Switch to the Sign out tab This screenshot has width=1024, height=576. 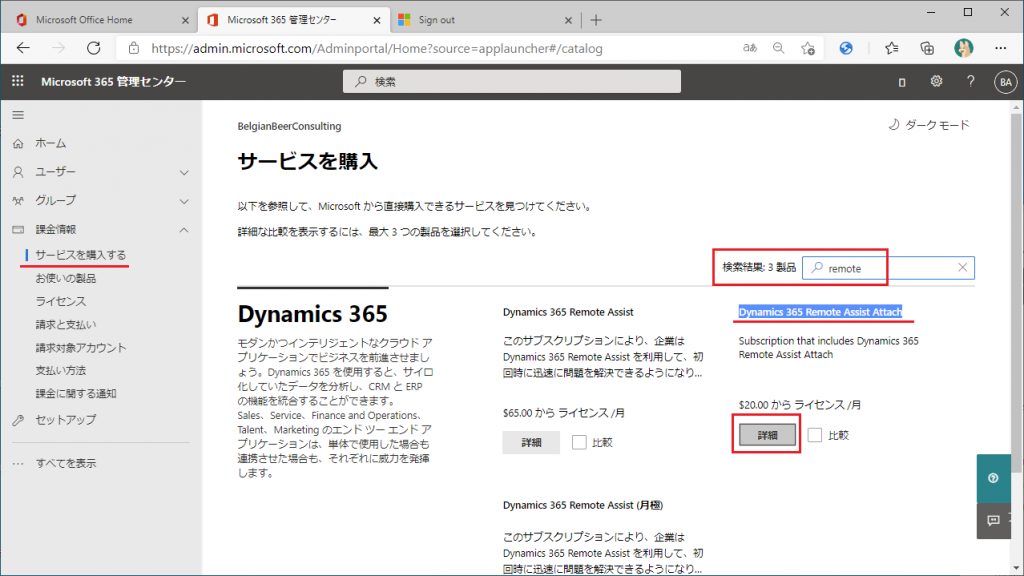[485, 20]
